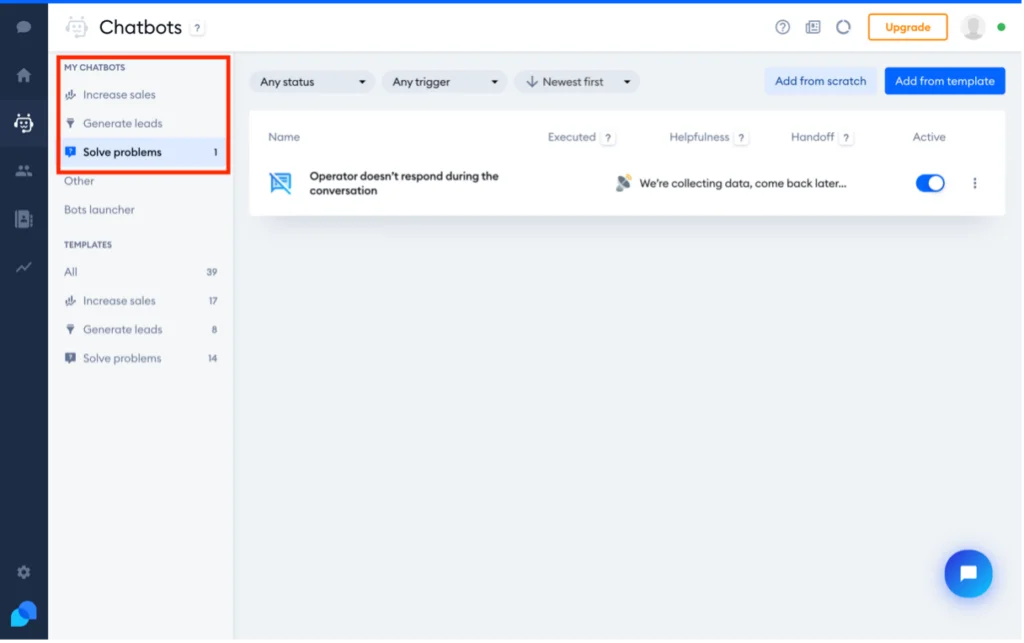Open the news feed icon in header
1024x643 pixels.
[813, 27]
